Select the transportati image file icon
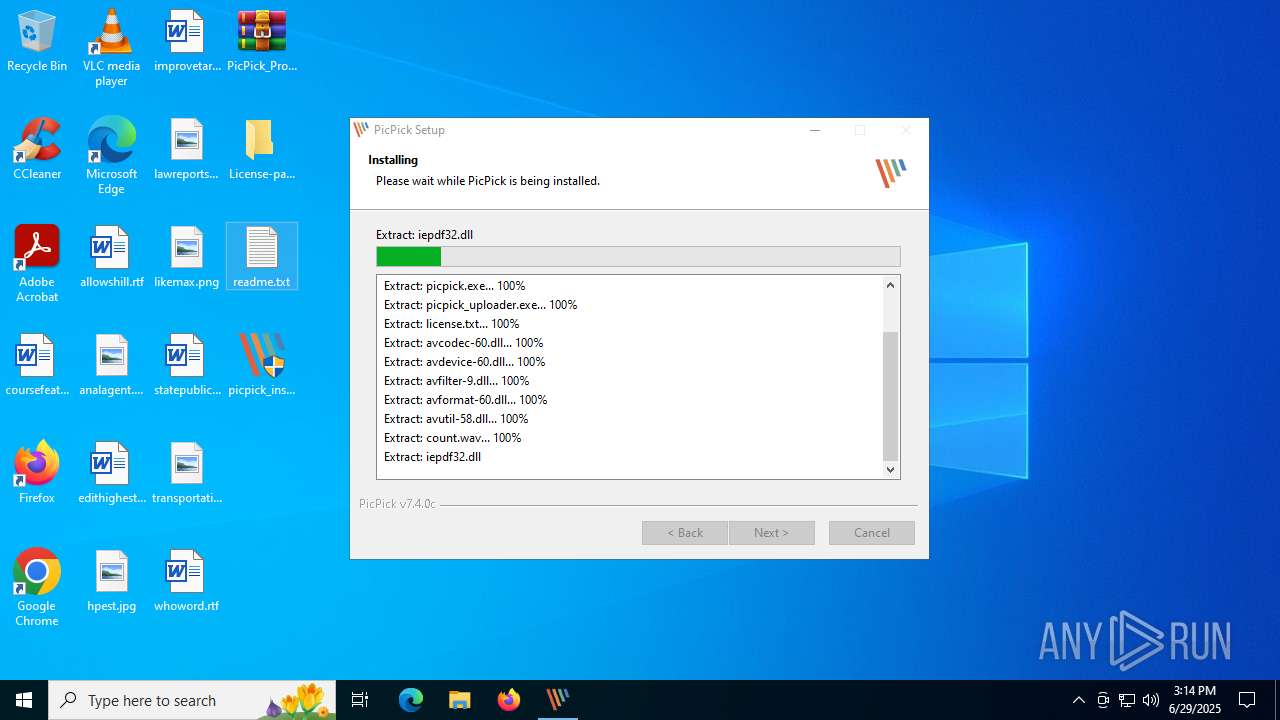The width and height of the screenshot is (1280, 720). (187, 474)
